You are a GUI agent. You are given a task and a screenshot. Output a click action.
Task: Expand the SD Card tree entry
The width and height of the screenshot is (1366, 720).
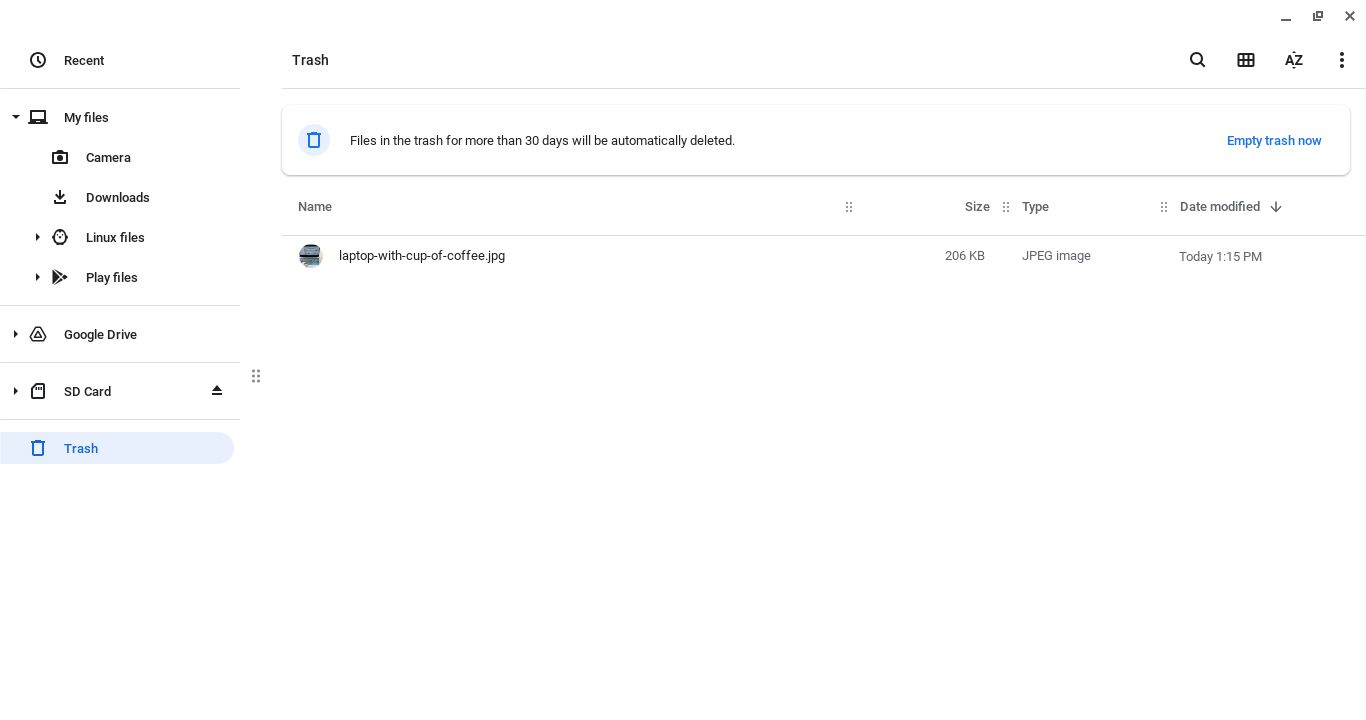[16, 391]
